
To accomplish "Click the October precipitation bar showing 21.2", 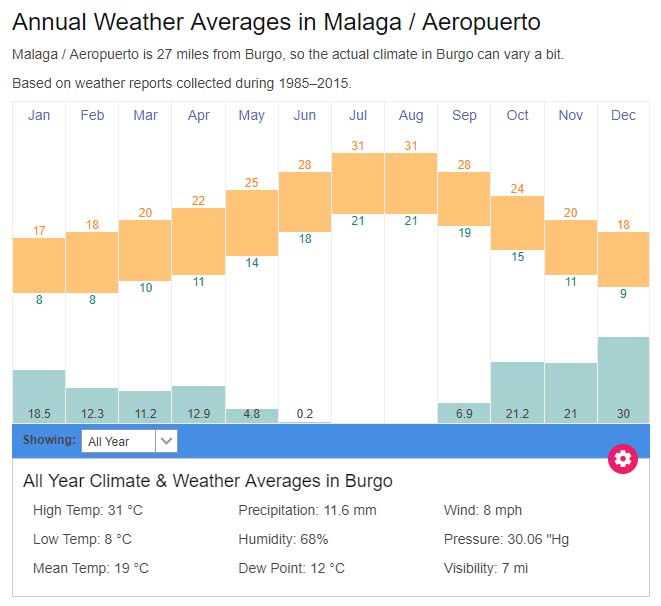I will (x=517, y=392).
